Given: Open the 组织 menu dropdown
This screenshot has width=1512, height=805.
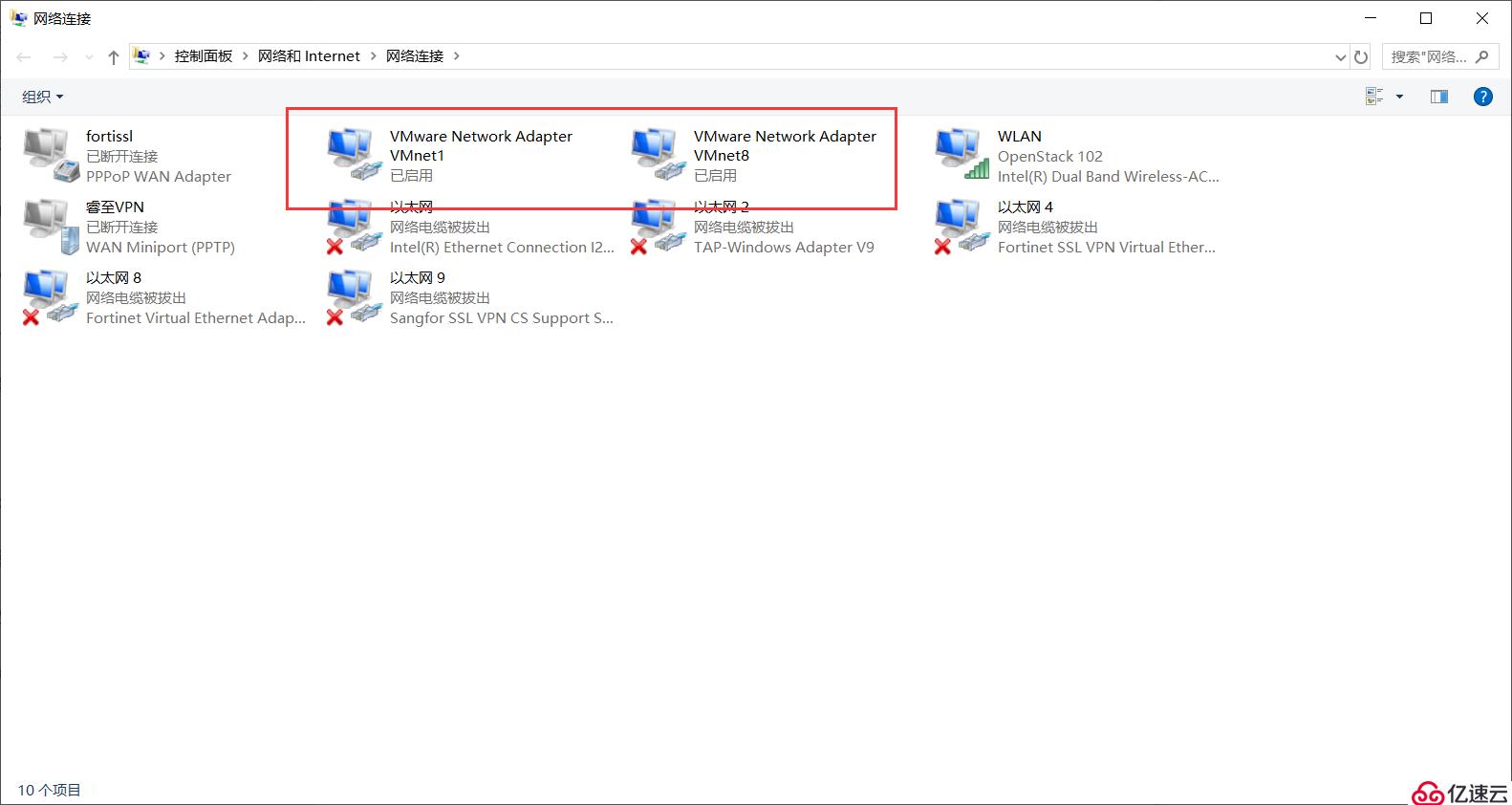Looking at the screenshot, I should point(42,97).
